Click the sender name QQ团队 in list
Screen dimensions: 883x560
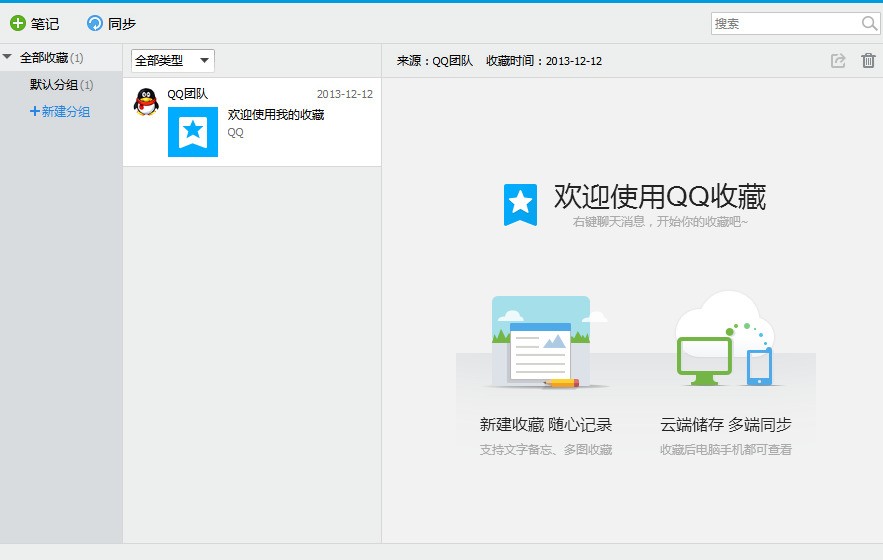click(188, 94)
